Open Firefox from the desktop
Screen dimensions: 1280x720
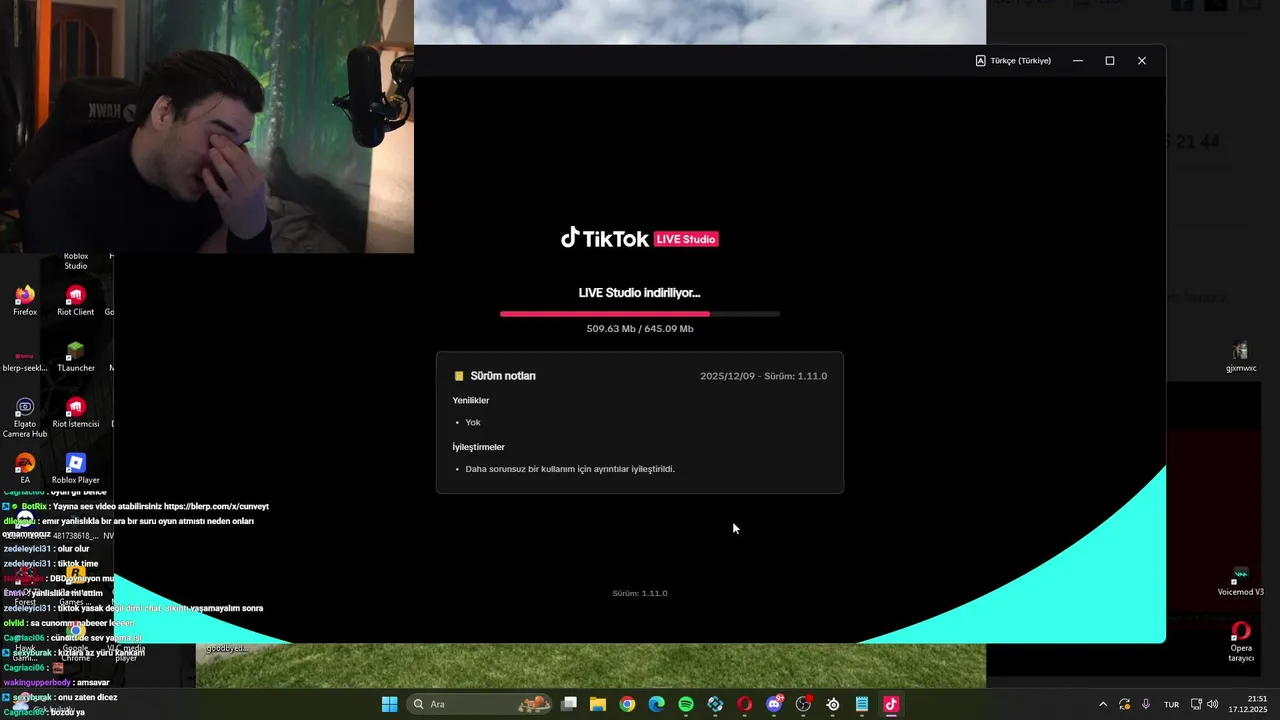click(25, 300)
